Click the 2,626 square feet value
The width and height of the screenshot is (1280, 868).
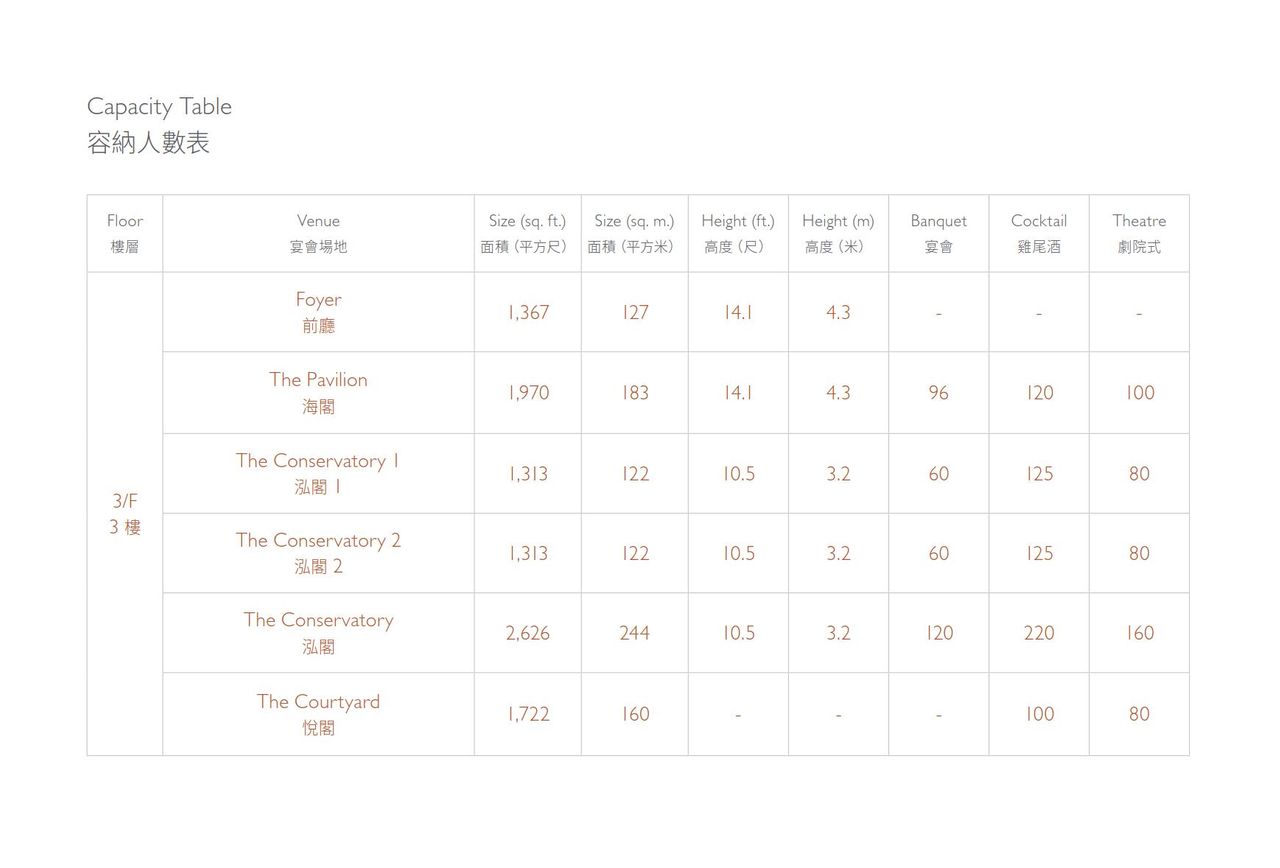527,633
